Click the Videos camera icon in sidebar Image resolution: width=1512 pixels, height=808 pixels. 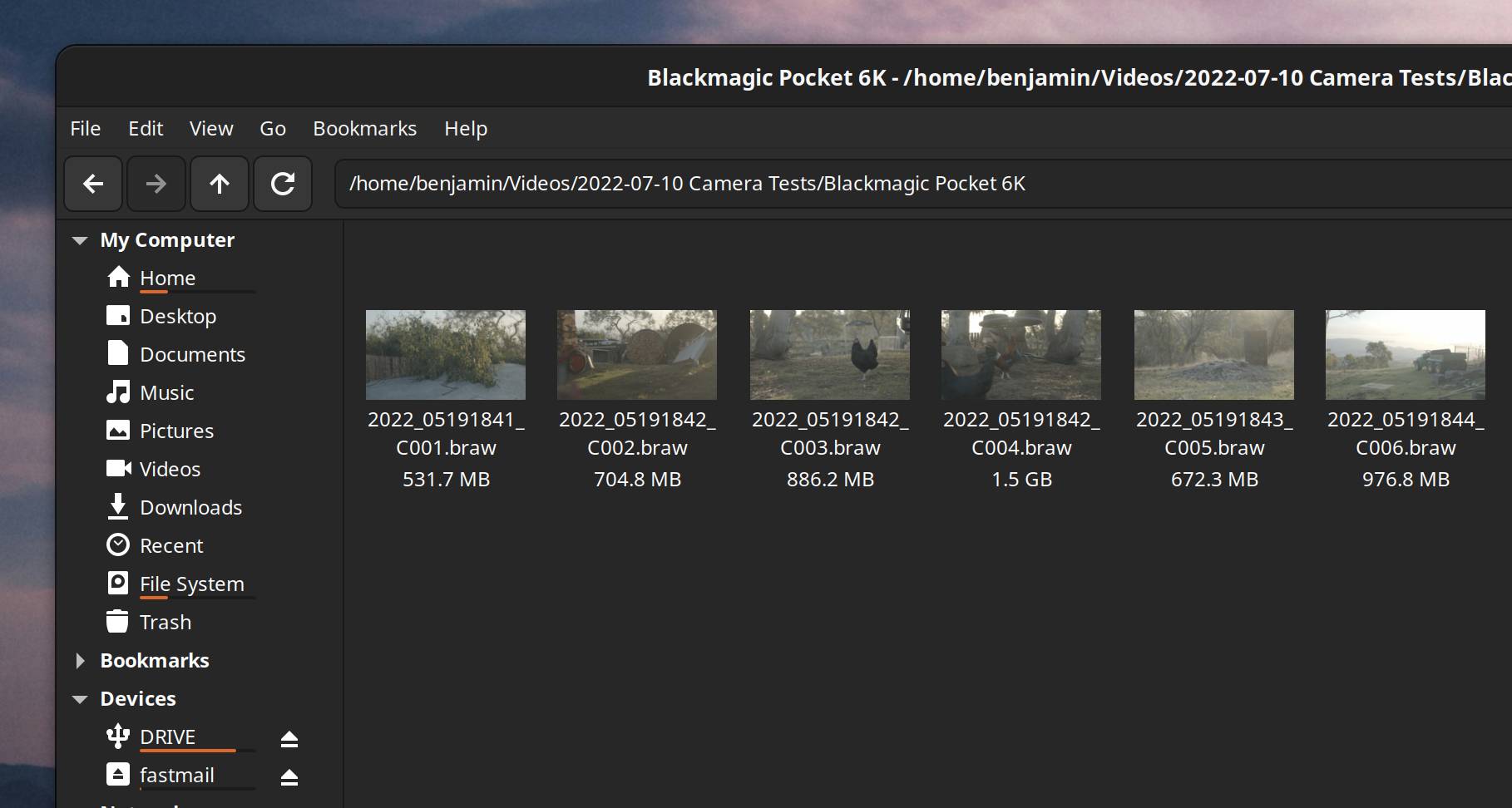(119, 468)
